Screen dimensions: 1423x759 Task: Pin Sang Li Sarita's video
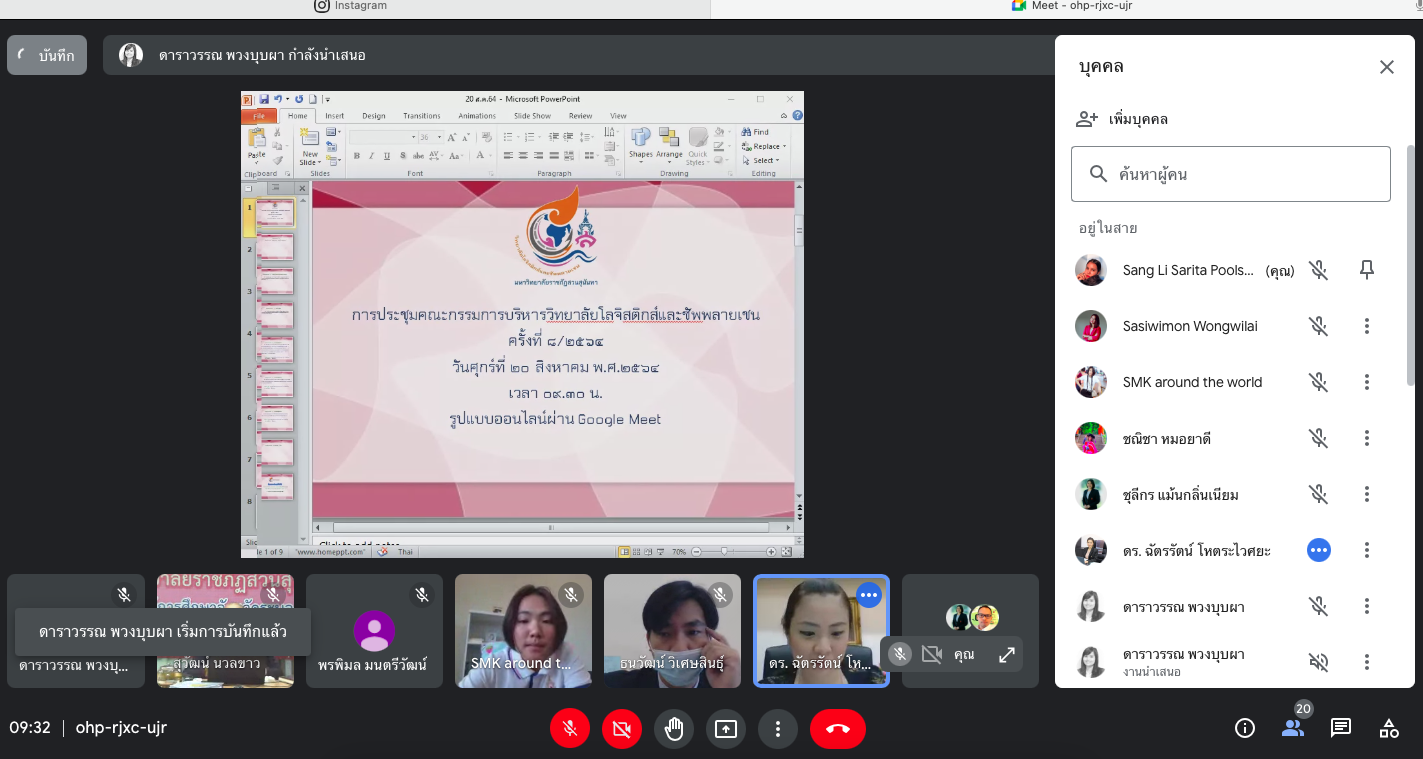tap(1367, 270)
